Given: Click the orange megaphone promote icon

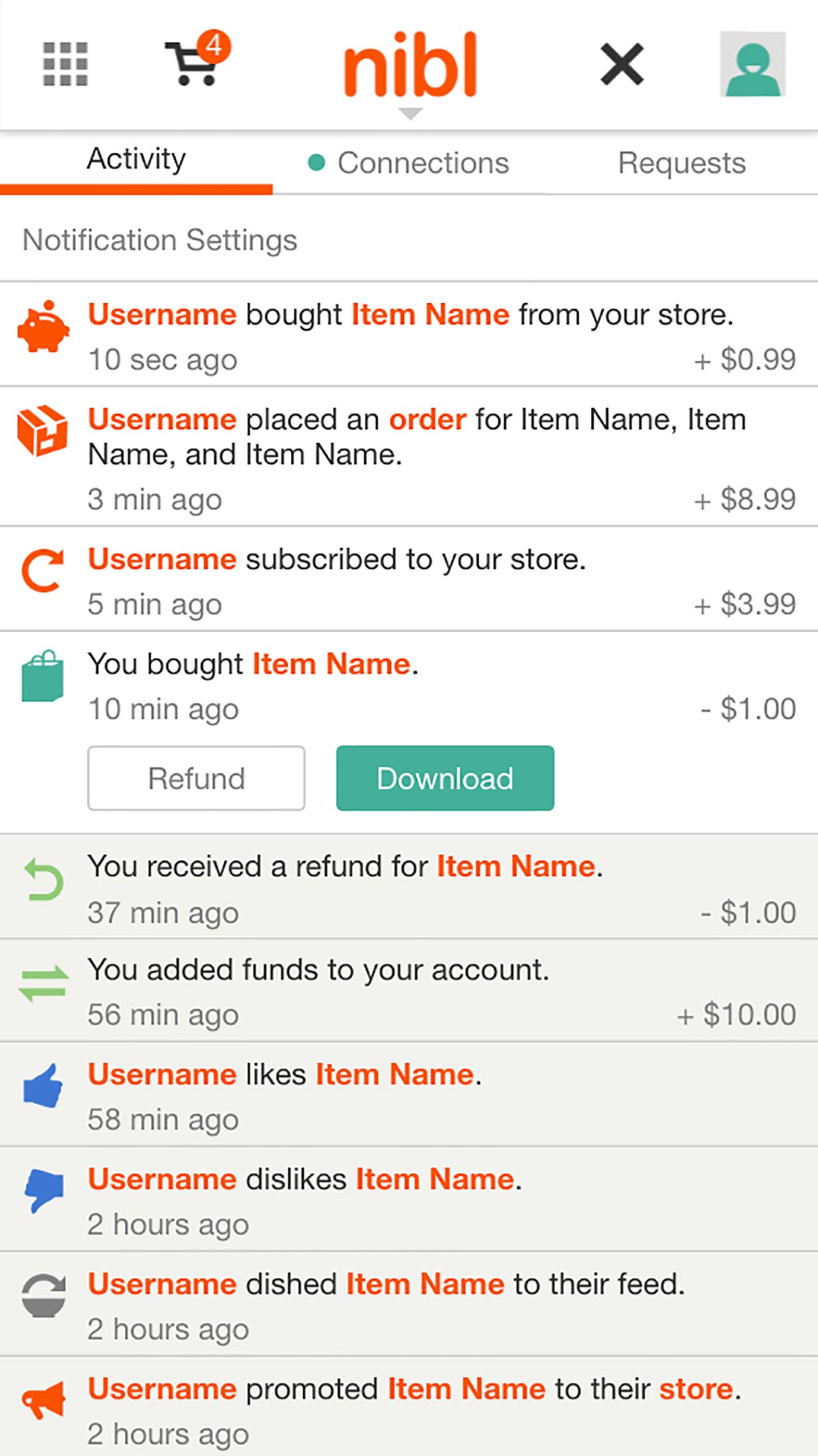Looking at the screenshot, I should (x=43, y=1400).
